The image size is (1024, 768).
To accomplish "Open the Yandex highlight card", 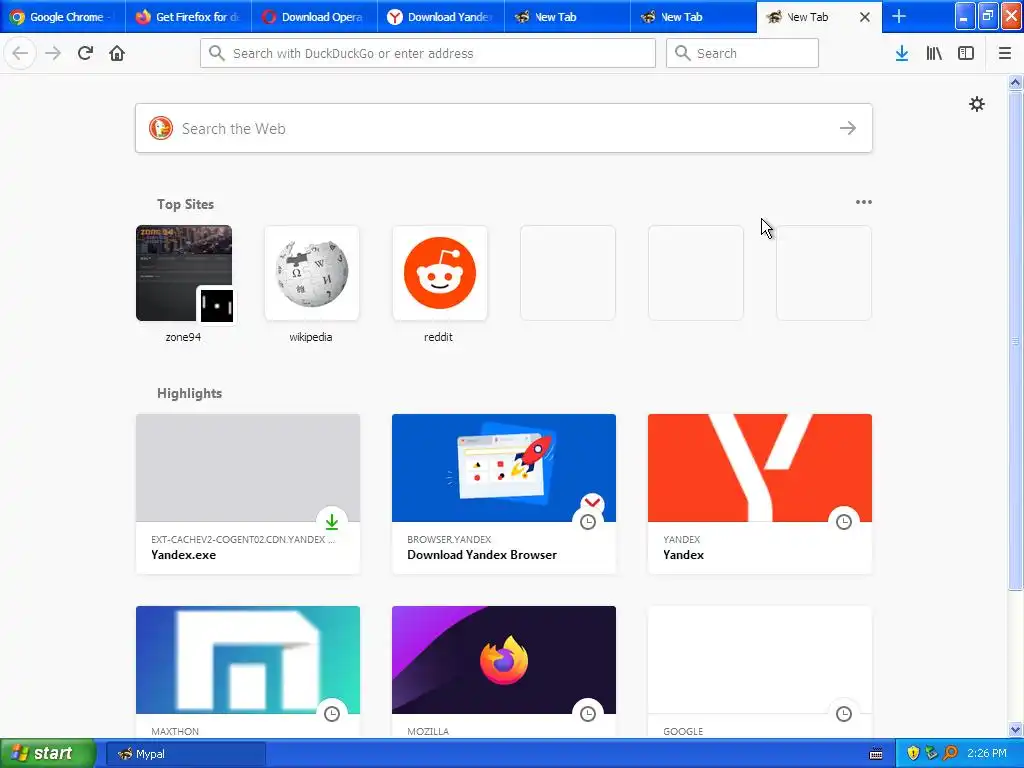I will click(x=760, y=494).
